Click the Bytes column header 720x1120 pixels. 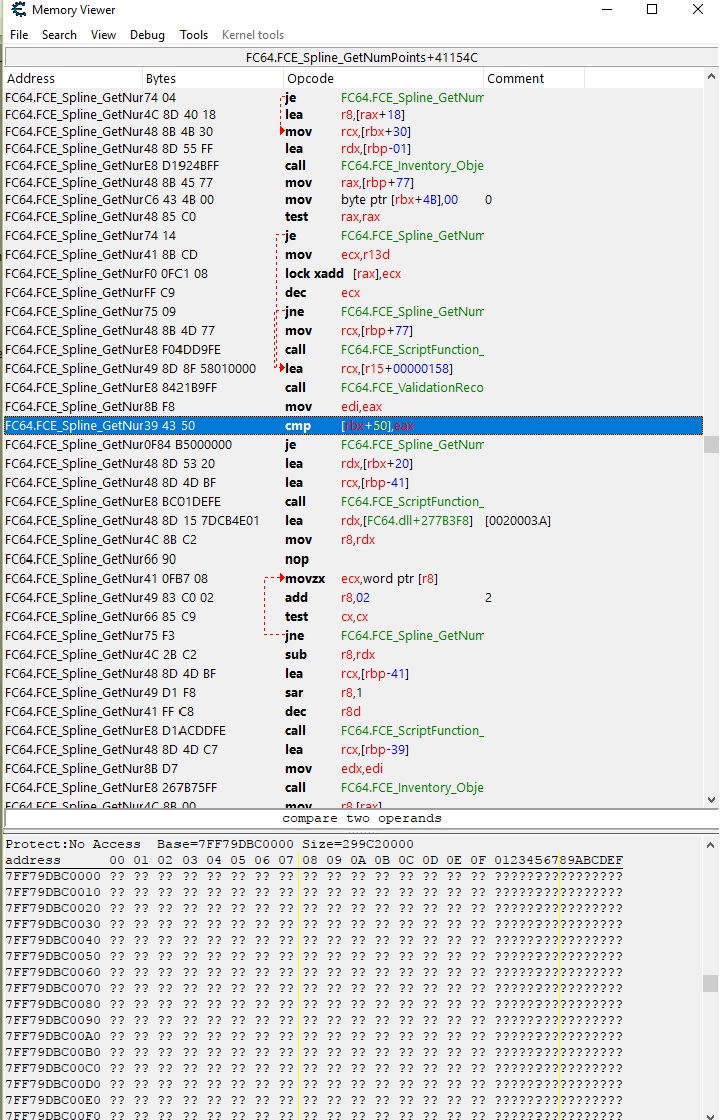pos(212,79)
